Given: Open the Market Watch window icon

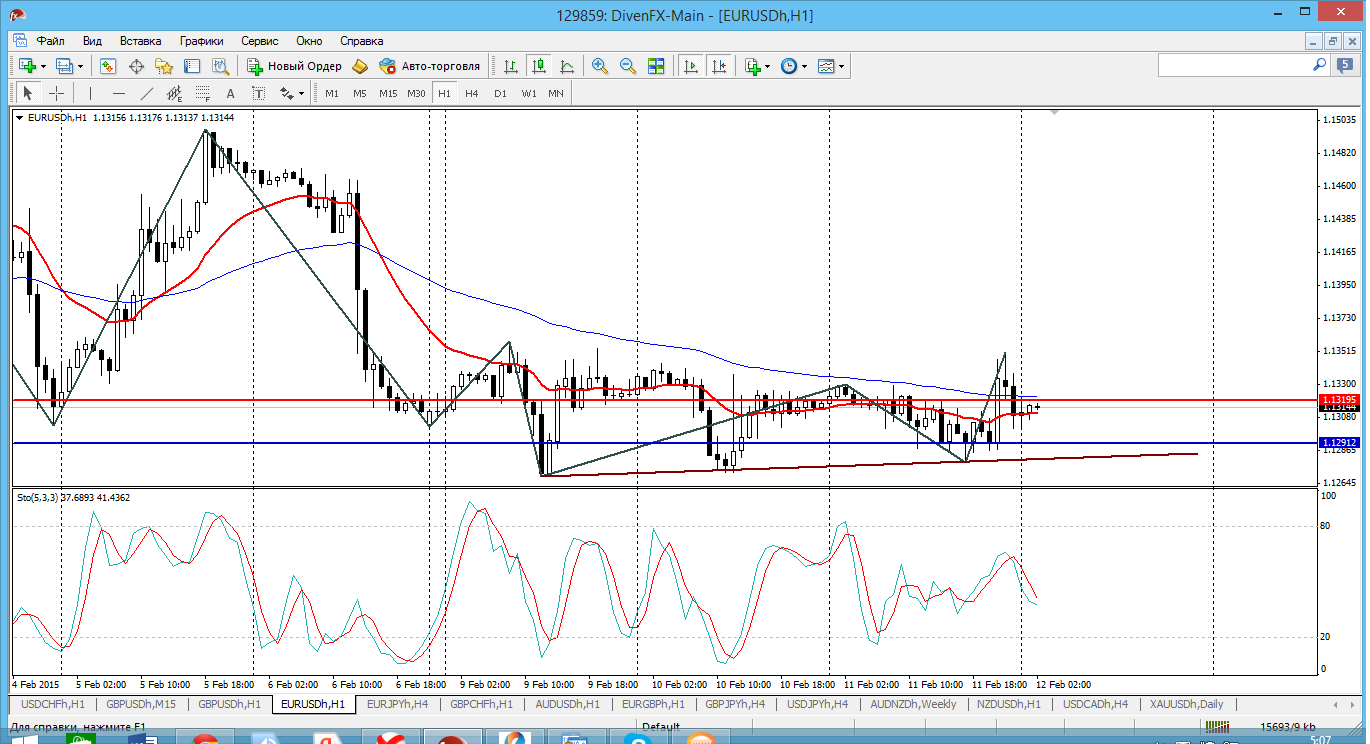Looking at the screenshot, I should (108, 66).
